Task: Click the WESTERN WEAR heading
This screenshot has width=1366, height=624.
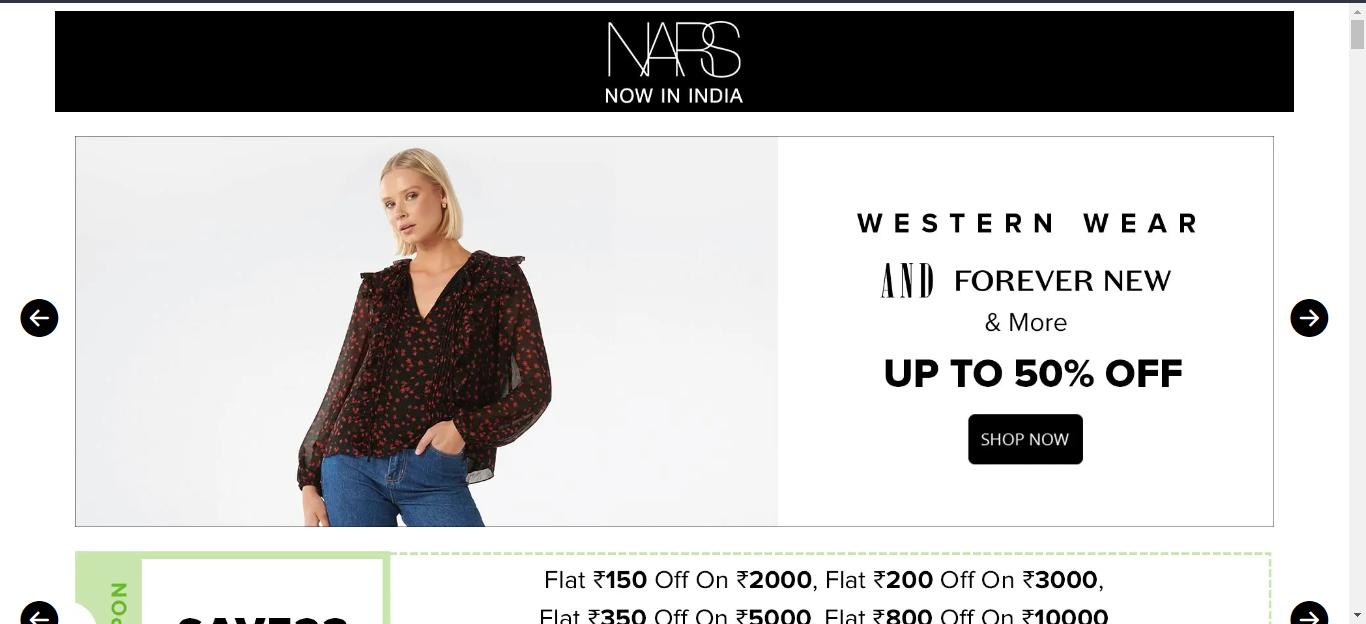Action: point(1027,223)
